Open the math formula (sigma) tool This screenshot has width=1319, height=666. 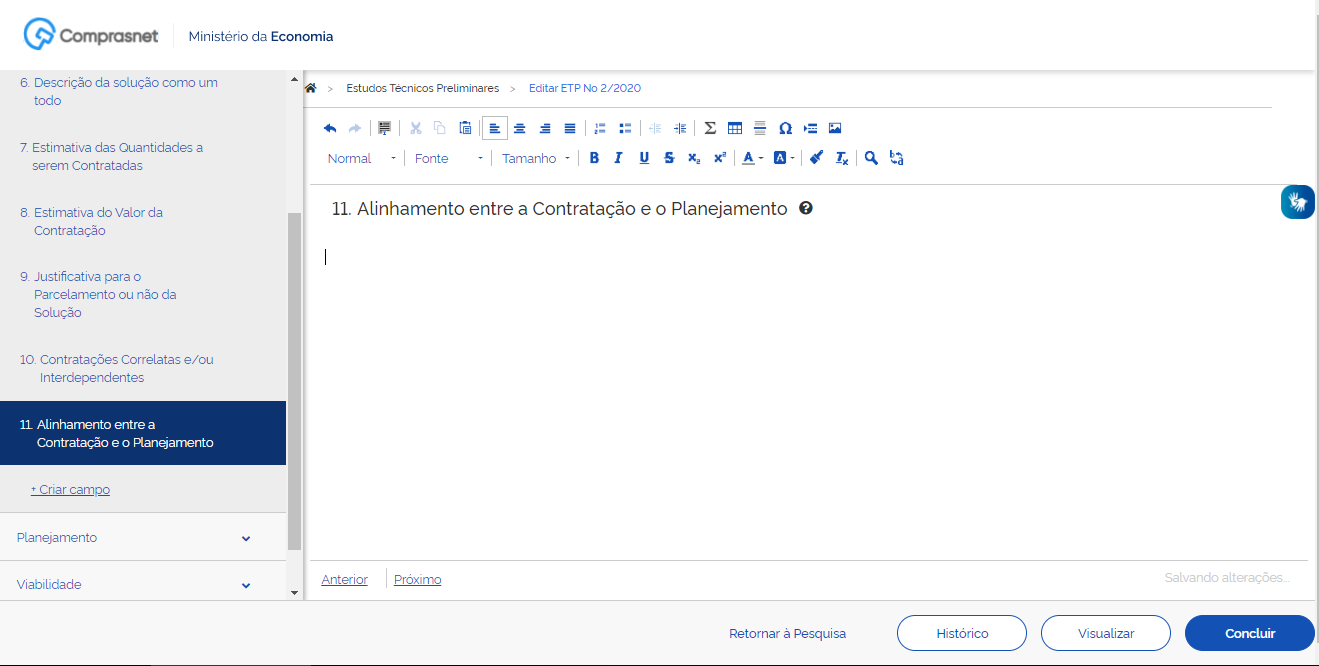pyautogui.click(x=710, y=128)
